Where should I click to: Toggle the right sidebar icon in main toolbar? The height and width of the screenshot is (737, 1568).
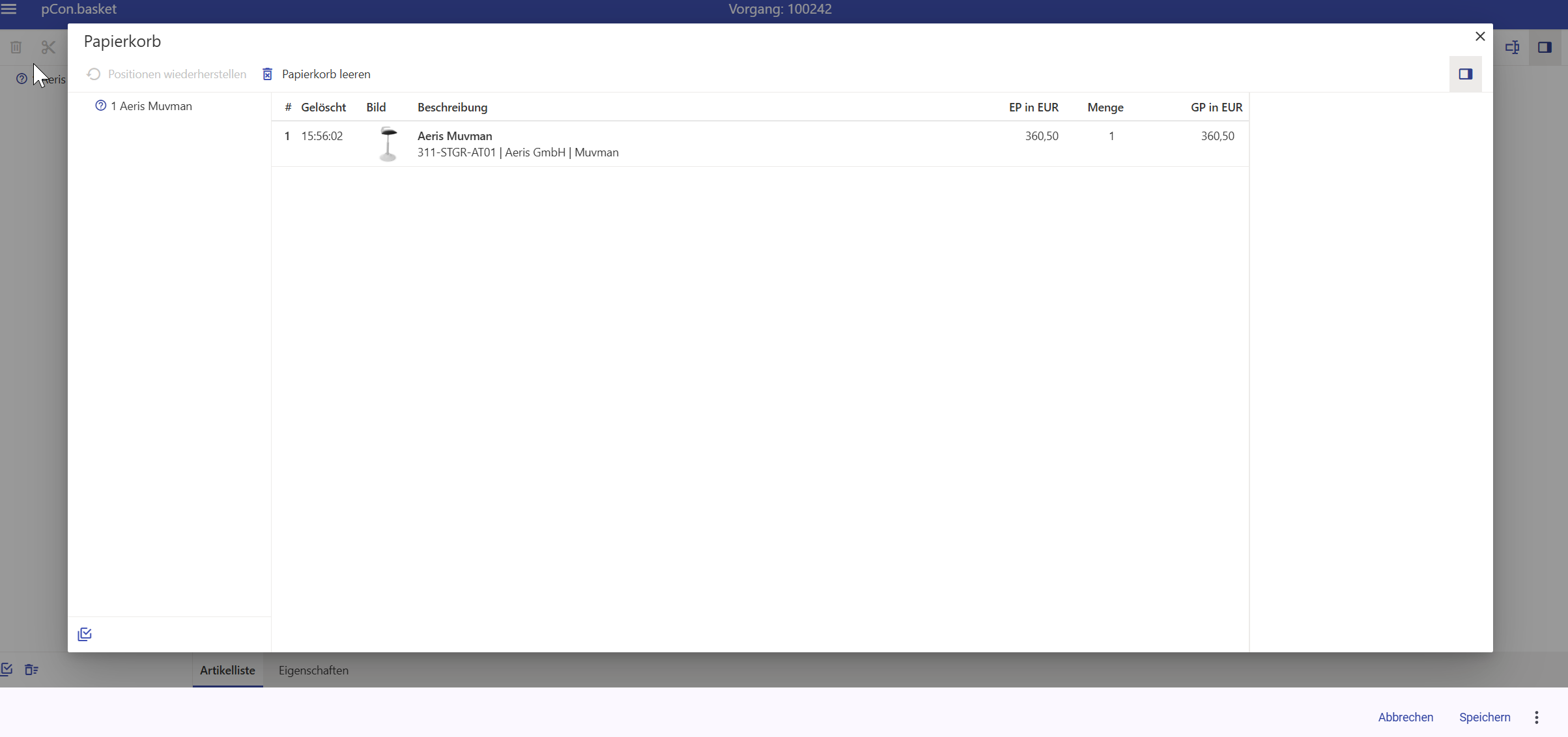[x=1545, y=48]
